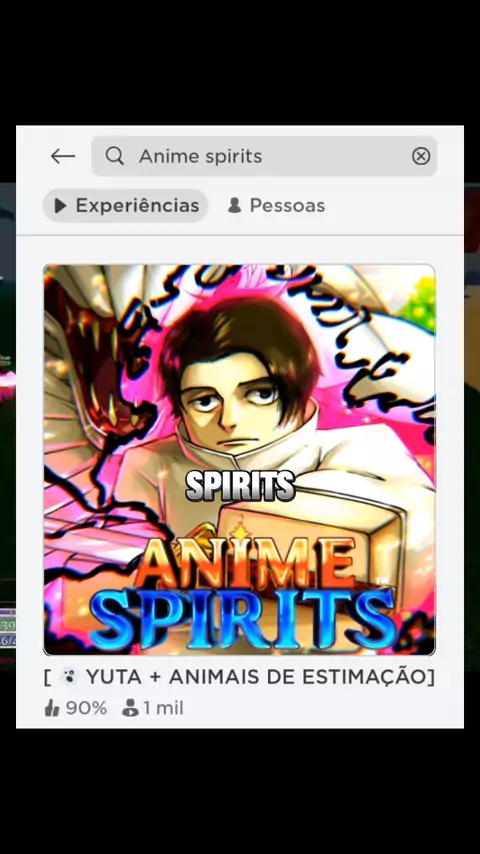Click the 90% like rating text
The height and width of the screenshot is (854, 480).
[x=86, y=708]
